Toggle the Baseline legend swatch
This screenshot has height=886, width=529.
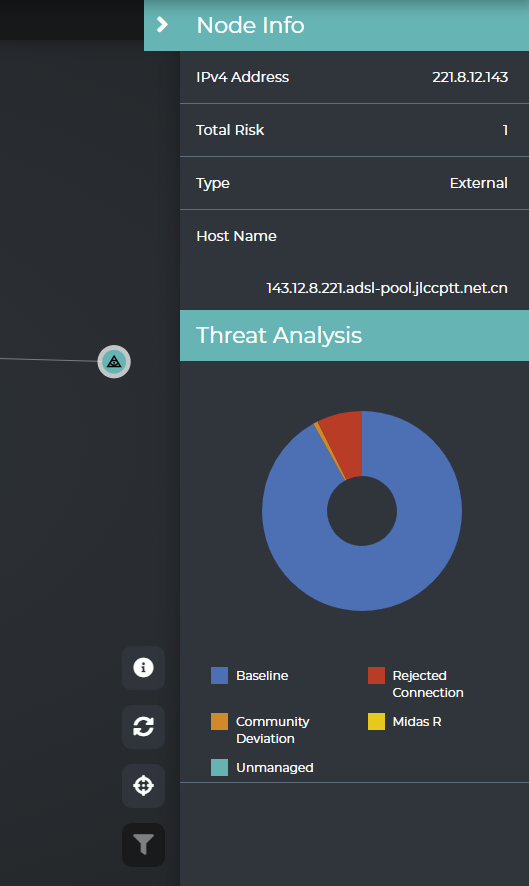(x=219, y=675)
